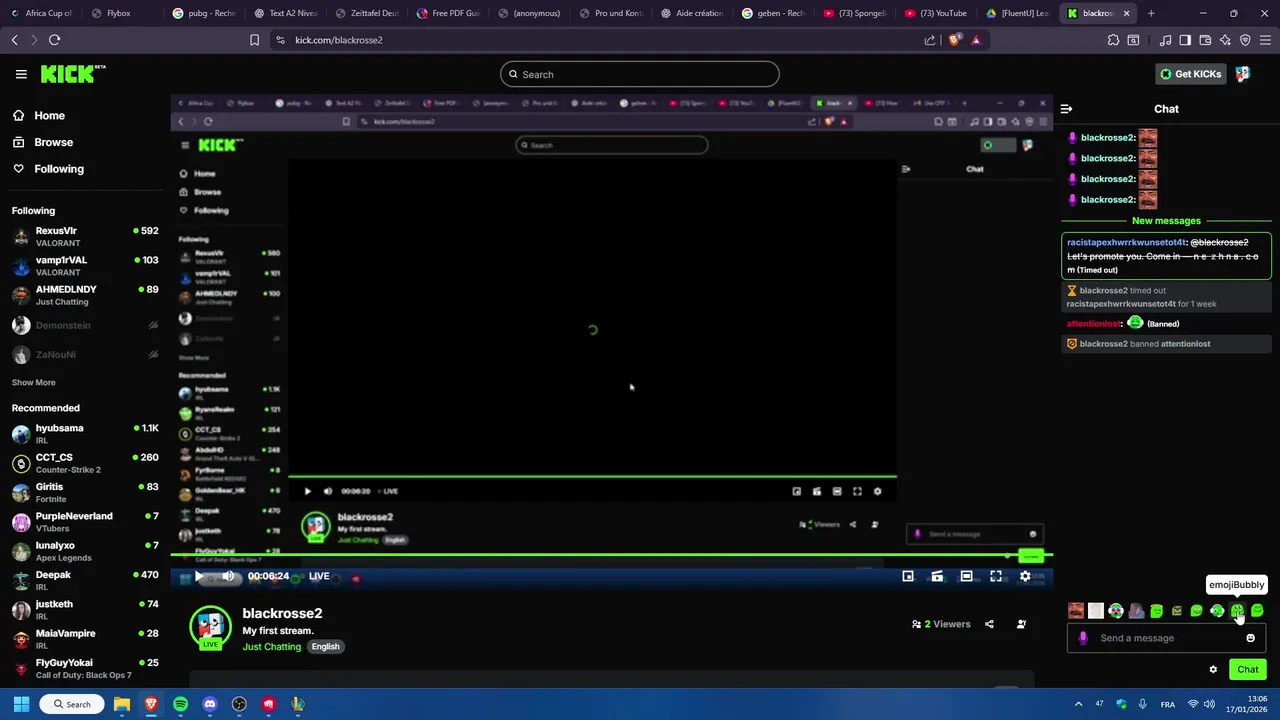The image size is (1280, 720).
Task: Click the English language tag
Action: [325, 647]
